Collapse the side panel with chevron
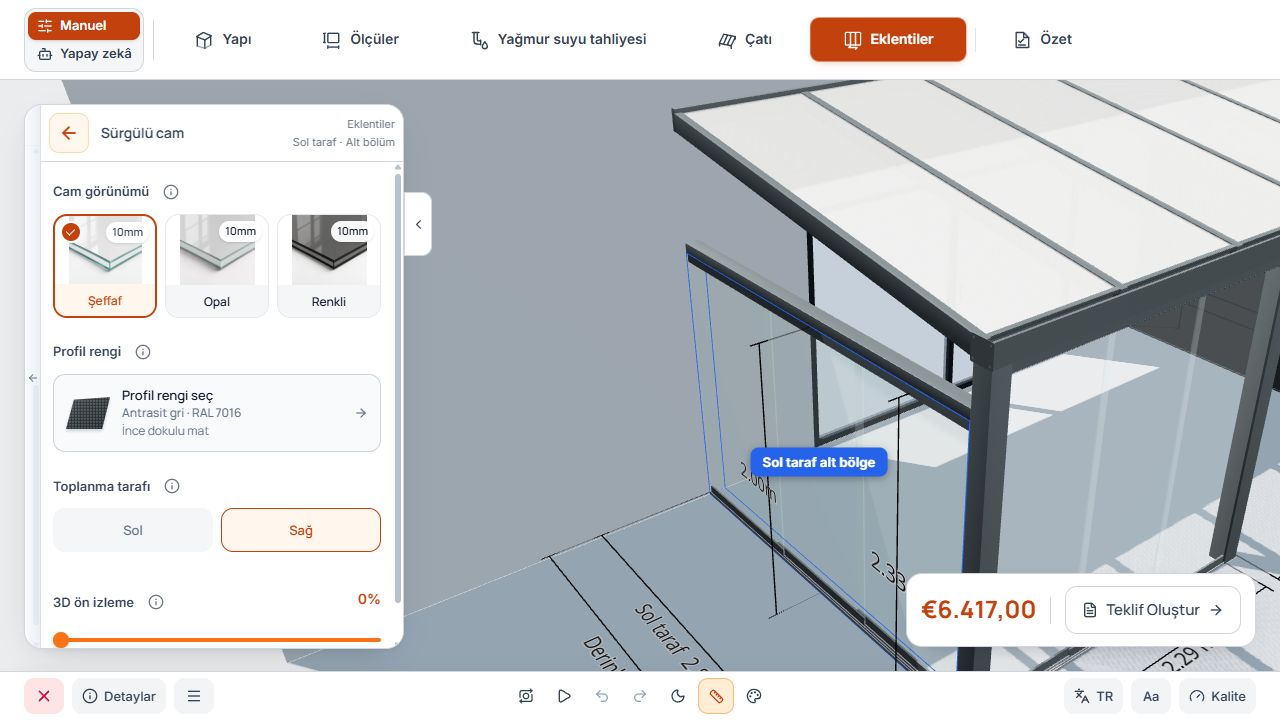 point(418,224)
